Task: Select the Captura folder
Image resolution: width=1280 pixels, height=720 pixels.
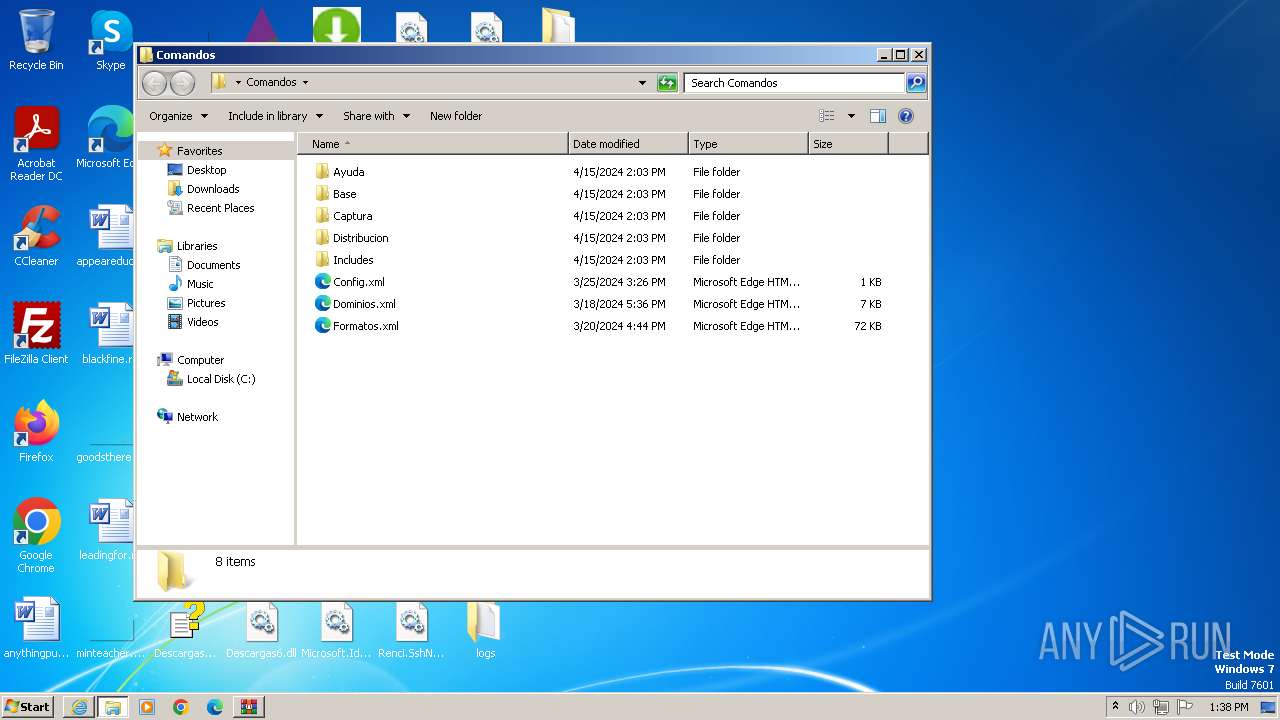Action: tap(352, 216)
